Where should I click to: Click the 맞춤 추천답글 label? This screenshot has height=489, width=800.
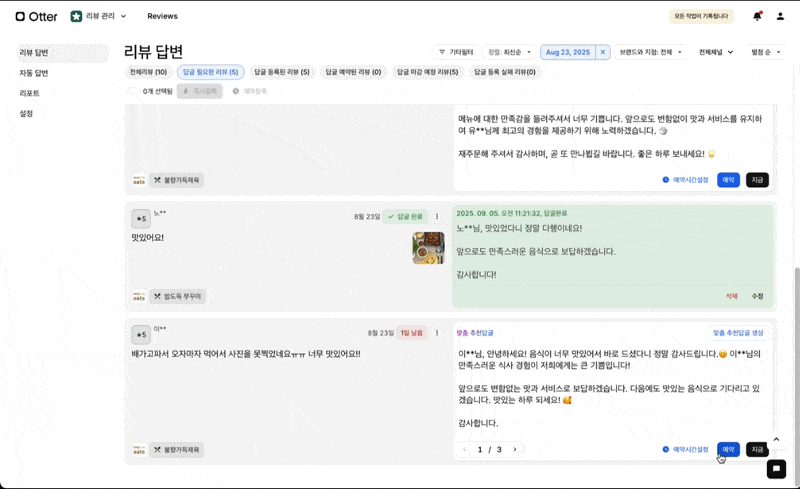point(474,333)
